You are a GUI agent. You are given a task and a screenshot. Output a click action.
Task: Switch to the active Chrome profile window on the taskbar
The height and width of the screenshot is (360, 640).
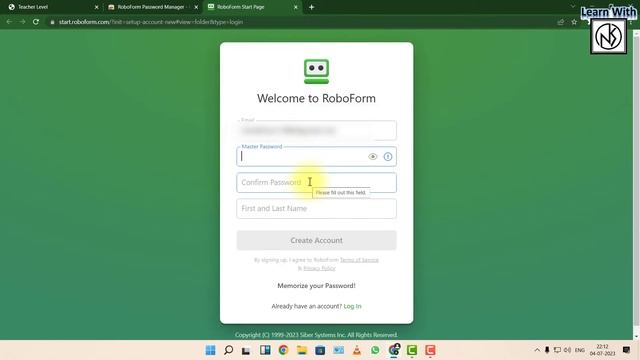(394, 350)
